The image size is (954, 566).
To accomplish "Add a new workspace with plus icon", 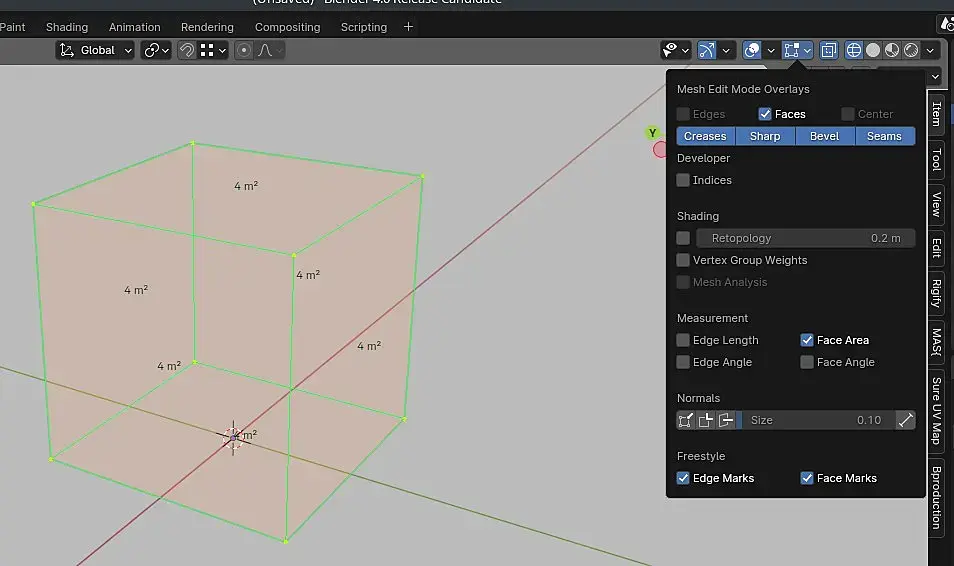I will tap(408, 27).
